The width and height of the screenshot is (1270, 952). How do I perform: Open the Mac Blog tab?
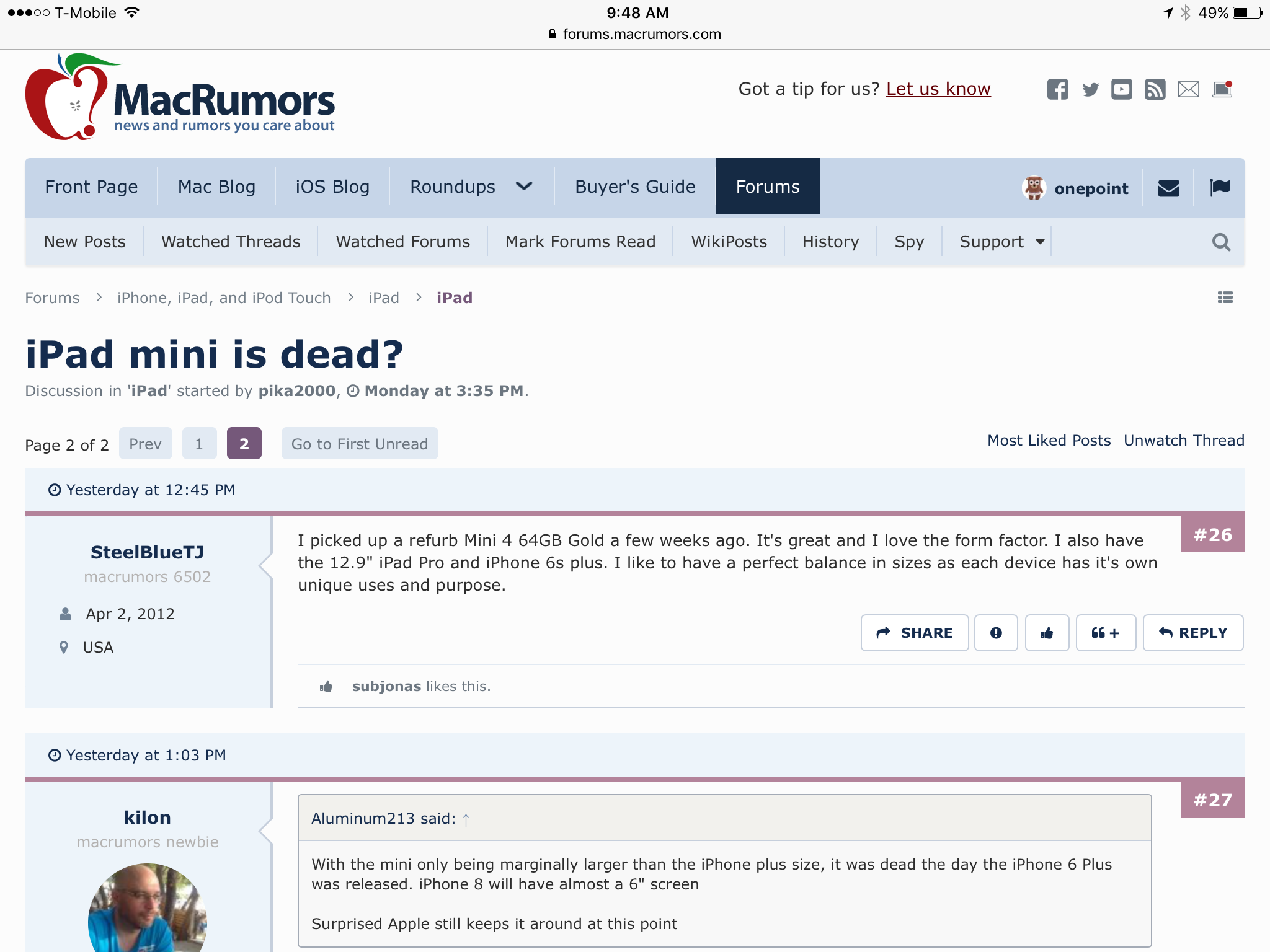click(x=216, y=187)
